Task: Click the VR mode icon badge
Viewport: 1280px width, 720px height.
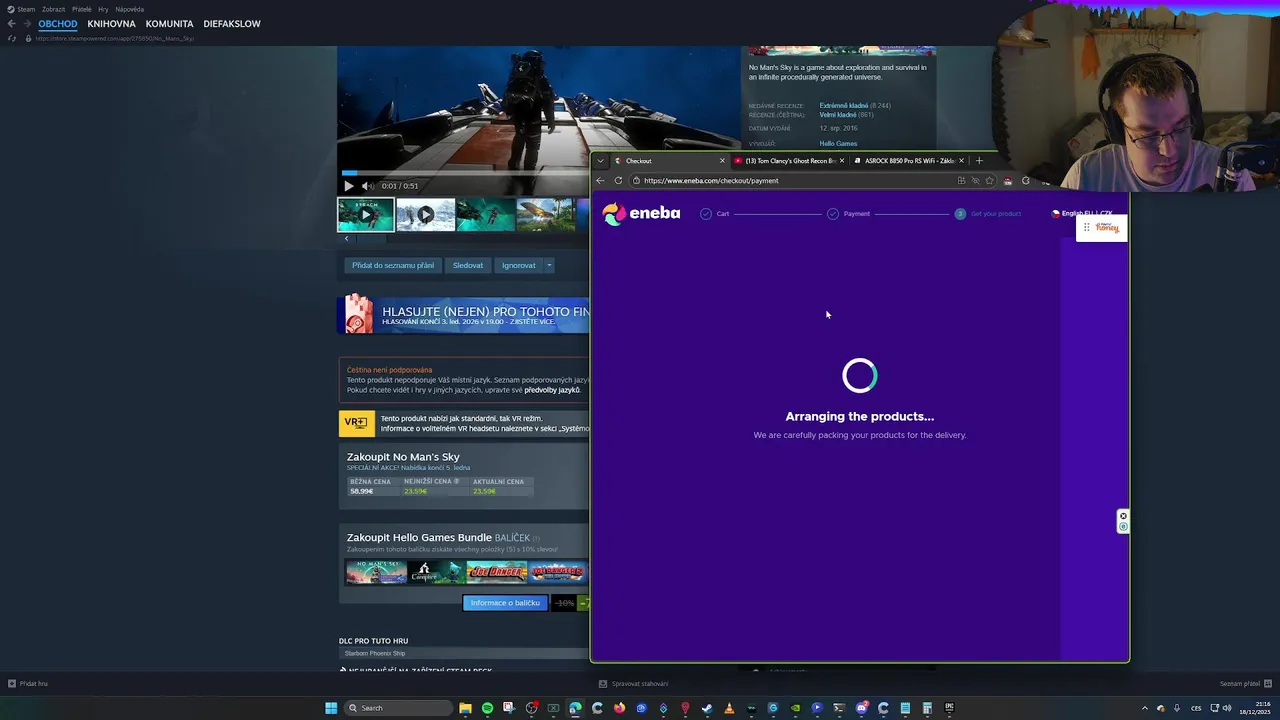Action: (x=357, y=424)
